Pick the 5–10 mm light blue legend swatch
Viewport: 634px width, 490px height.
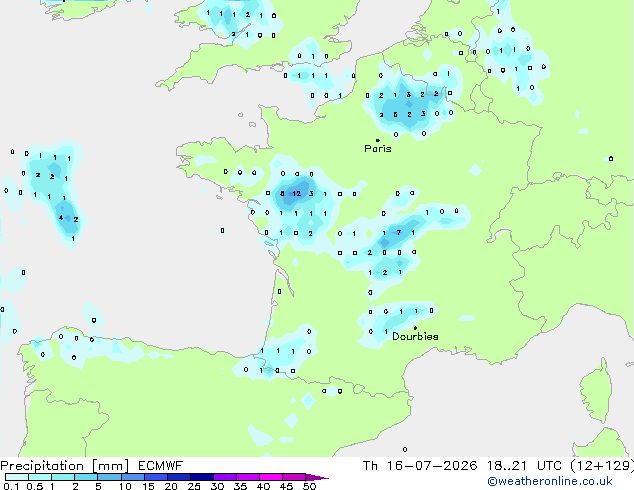click(109, 477)
